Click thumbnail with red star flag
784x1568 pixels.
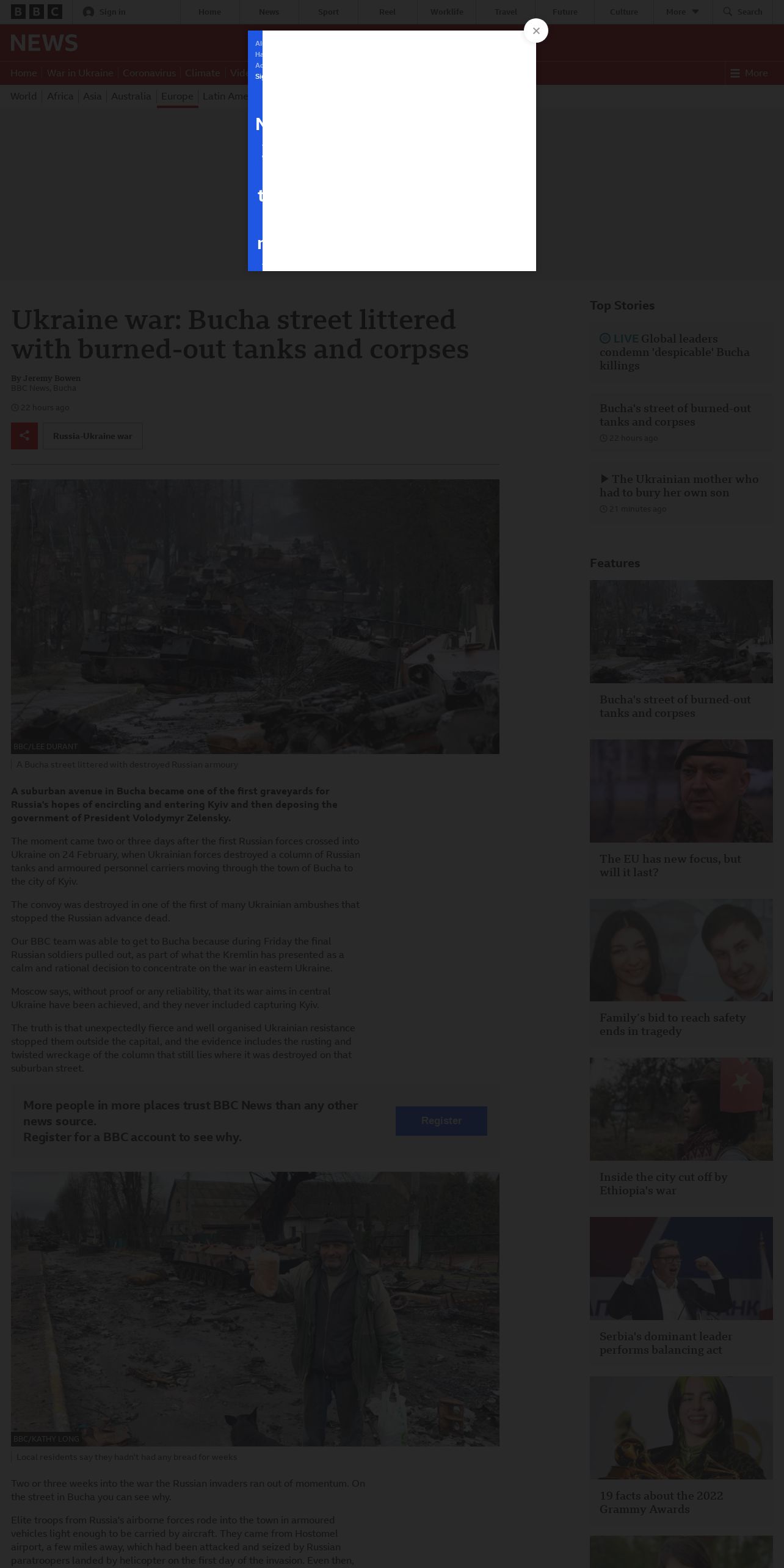(x=681, y=1109)
